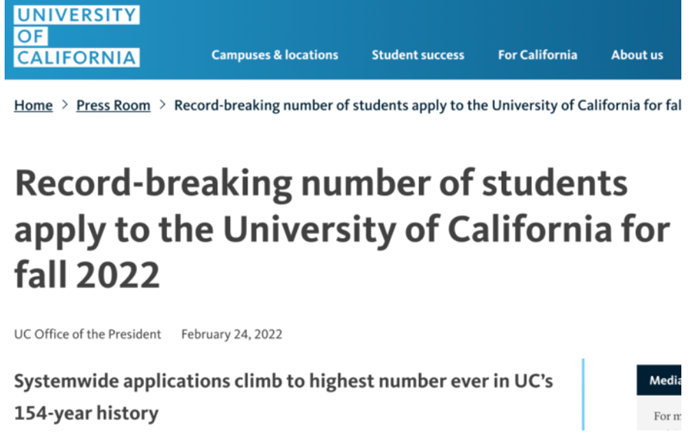Click the chevron after Home breadcrumb
The height and width of the screenshot is (446, 700).
click(65, 105)
